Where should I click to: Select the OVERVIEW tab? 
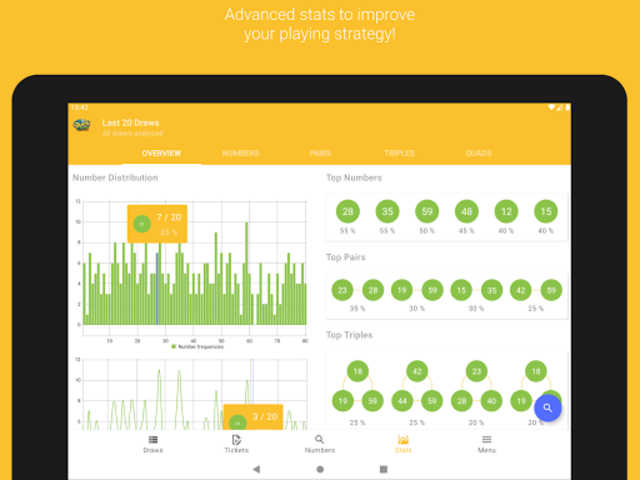161,153
